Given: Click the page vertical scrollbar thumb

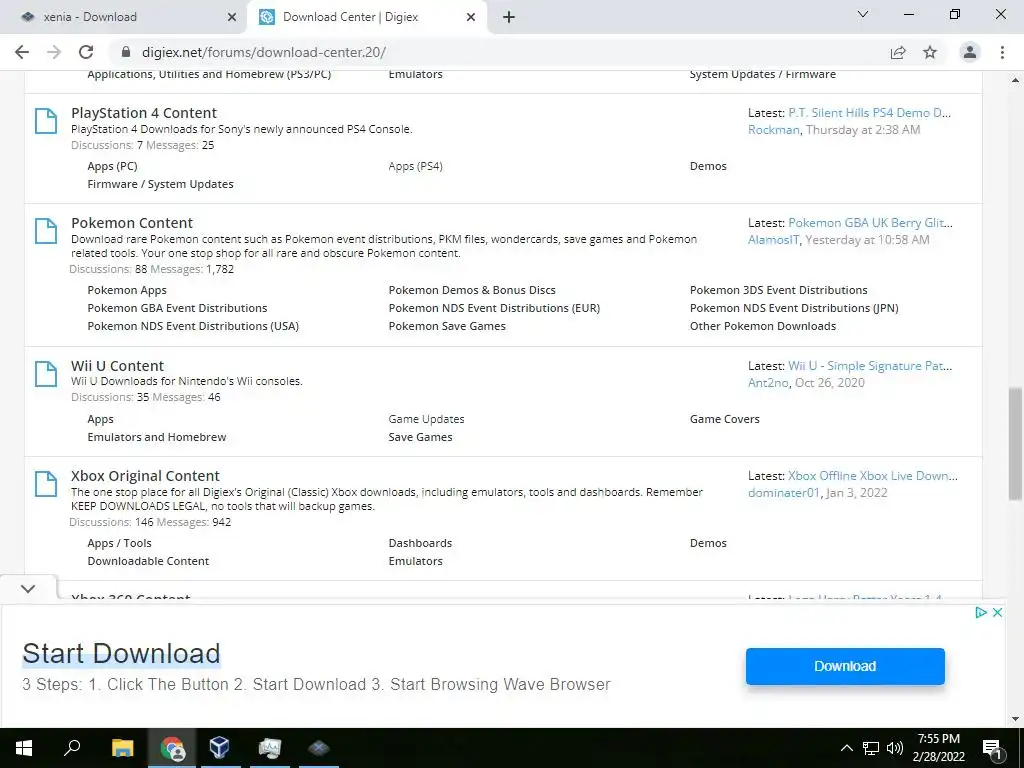Looking at the screenshot, I should [x=1015, y=444].
